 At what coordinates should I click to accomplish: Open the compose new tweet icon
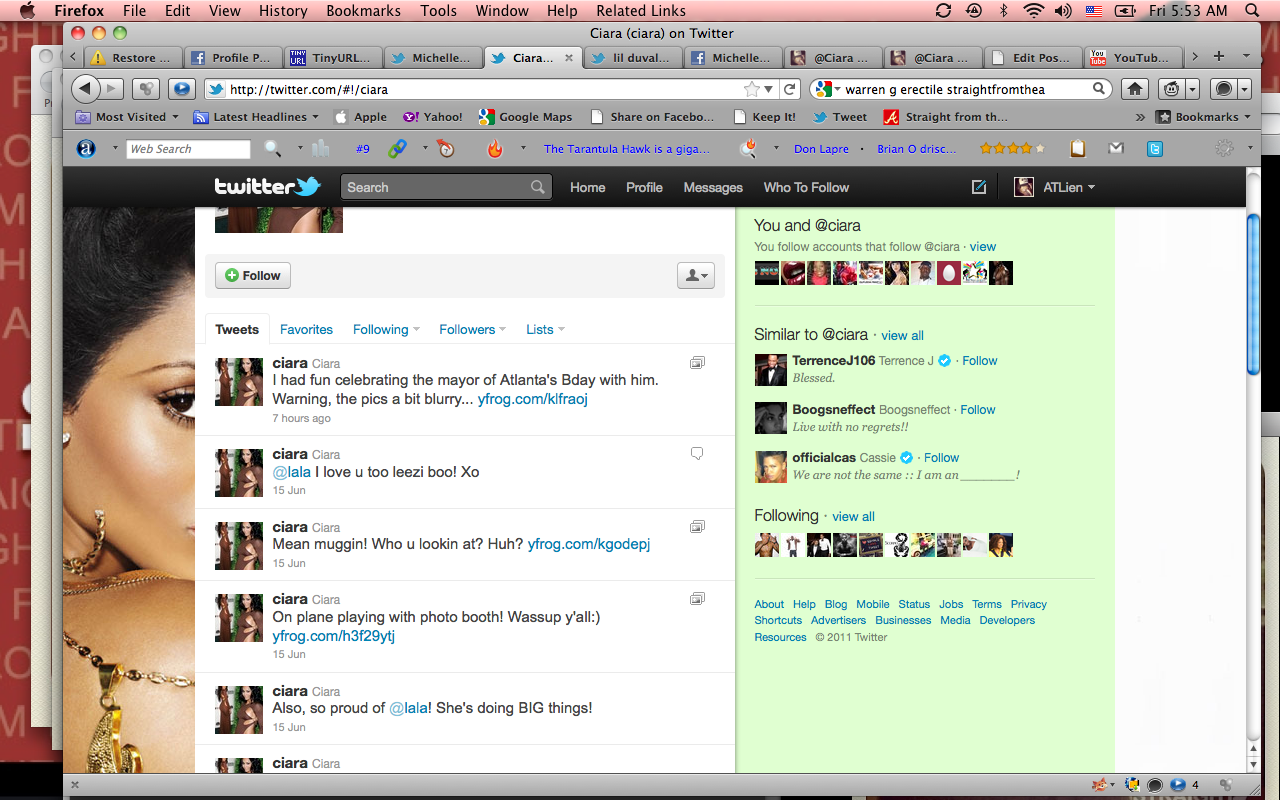pyautogui.click(x=979, y=187)
